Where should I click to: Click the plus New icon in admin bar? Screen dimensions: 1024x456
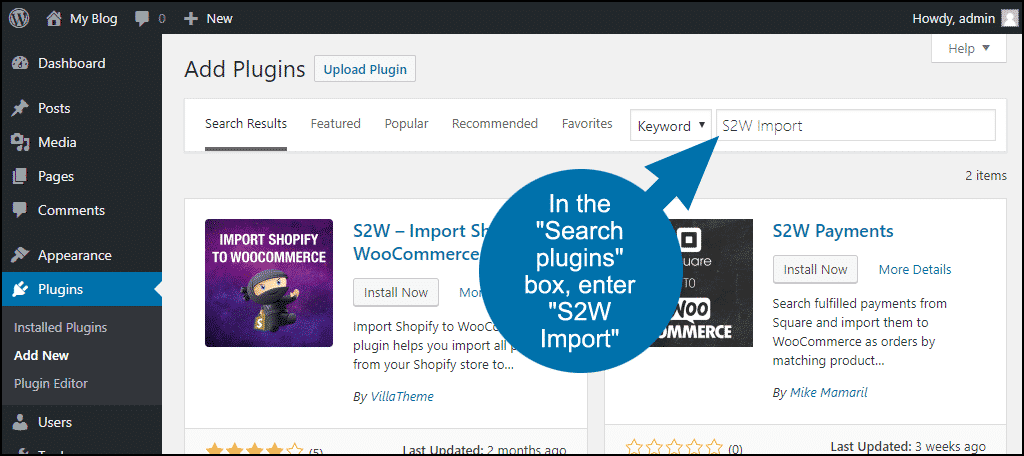pos(191,19)
